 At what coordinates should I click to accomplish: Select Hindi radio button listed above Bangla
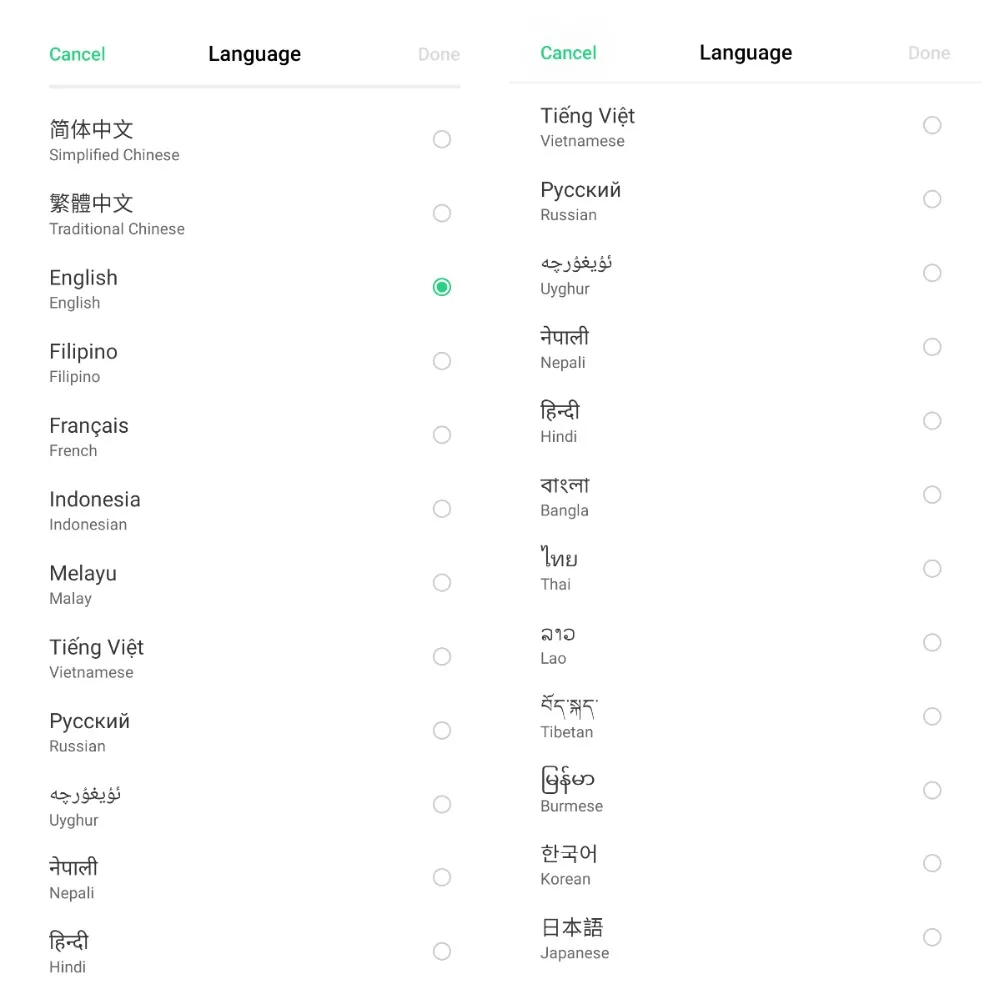[932, 421]
